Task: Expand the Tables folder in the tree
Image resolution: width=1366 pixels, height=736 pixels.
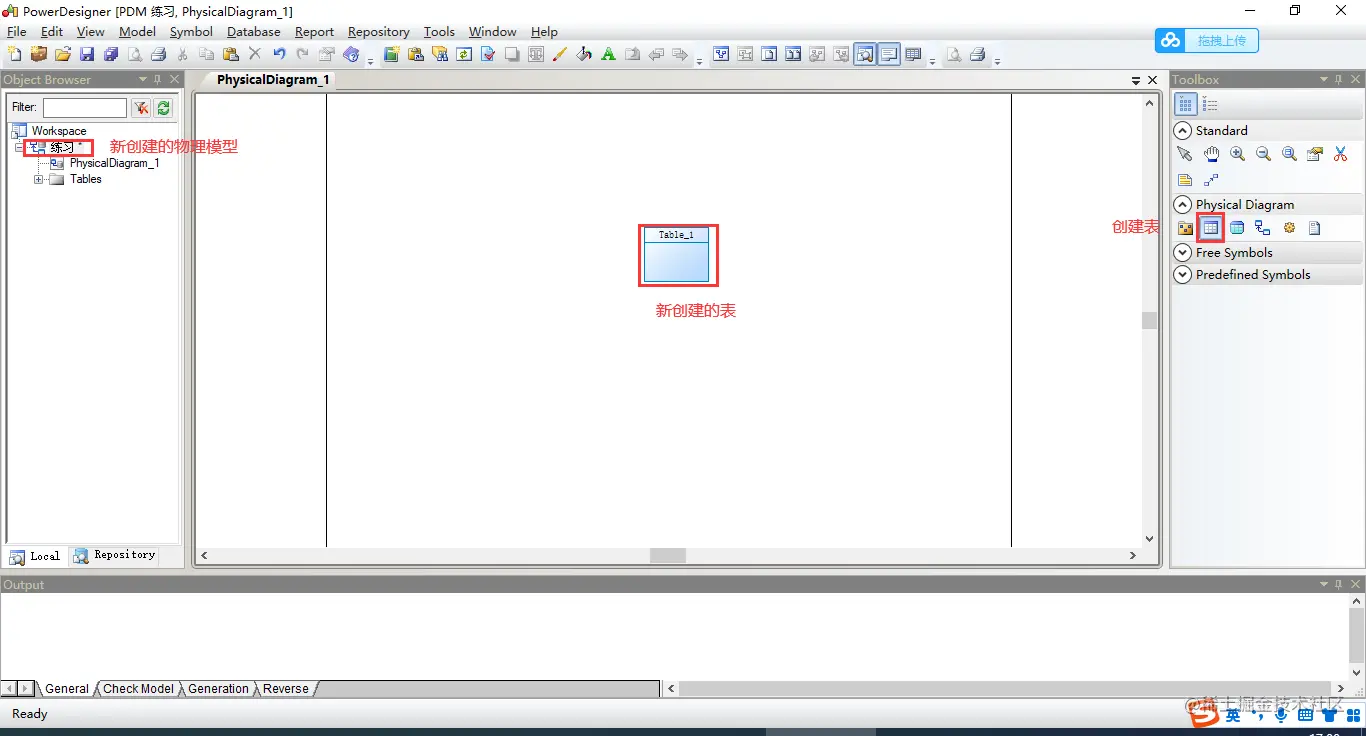Action: [39, 180]
